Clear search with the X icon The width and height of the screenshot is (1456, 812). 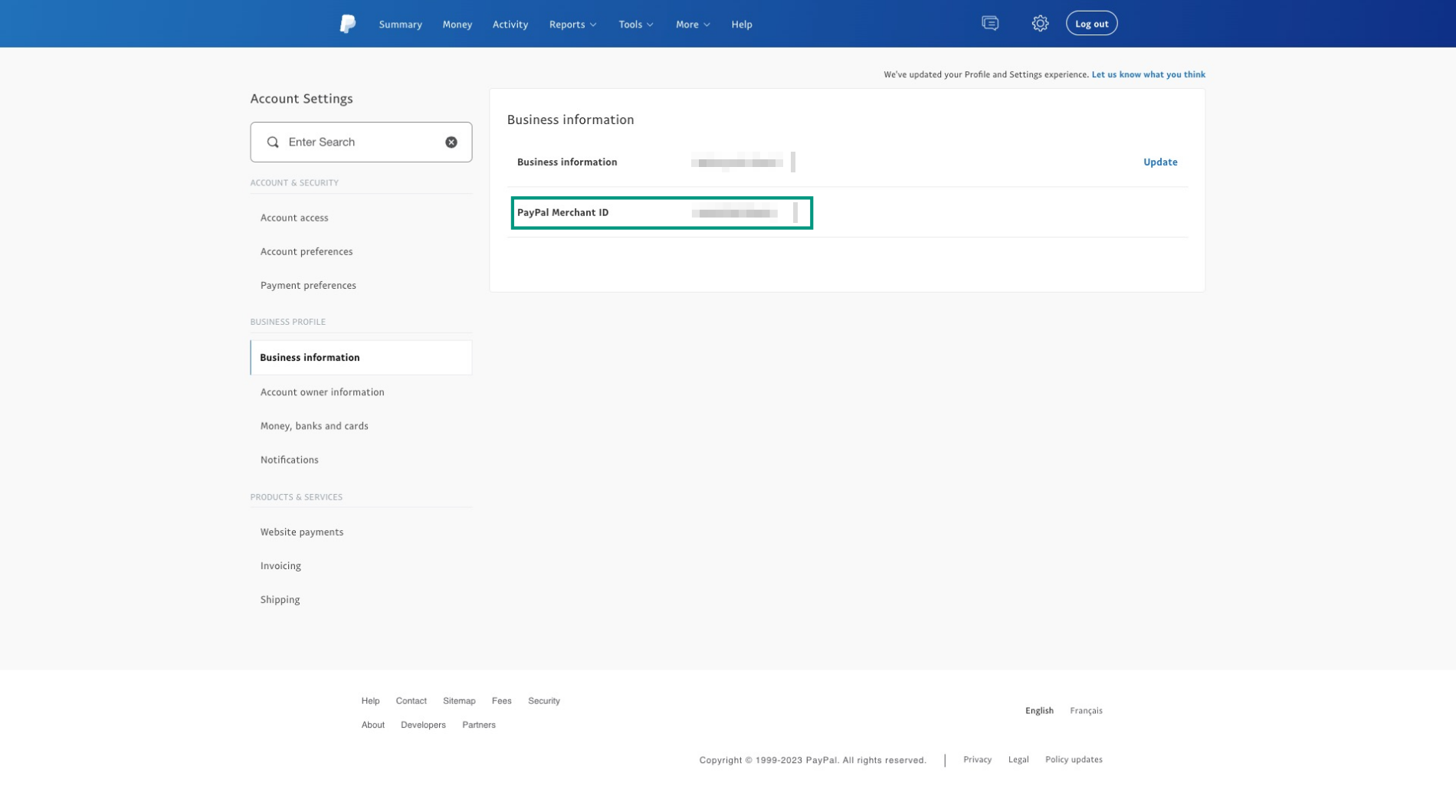pyautogui.click(x=451, y=142)
